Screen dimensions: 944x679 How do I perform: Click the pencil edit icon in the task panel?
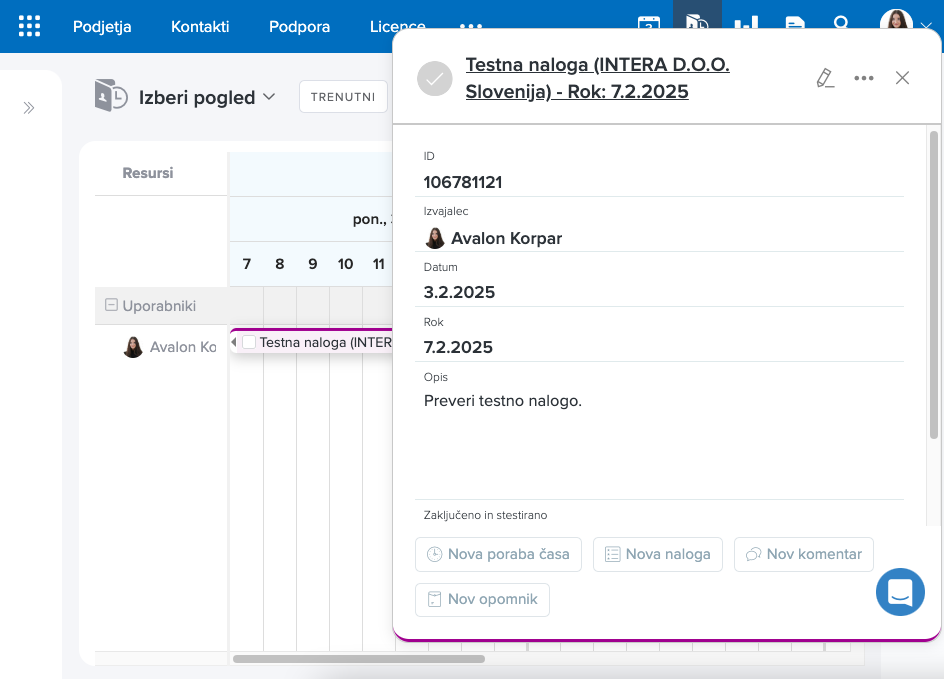[x=825, y=78]
